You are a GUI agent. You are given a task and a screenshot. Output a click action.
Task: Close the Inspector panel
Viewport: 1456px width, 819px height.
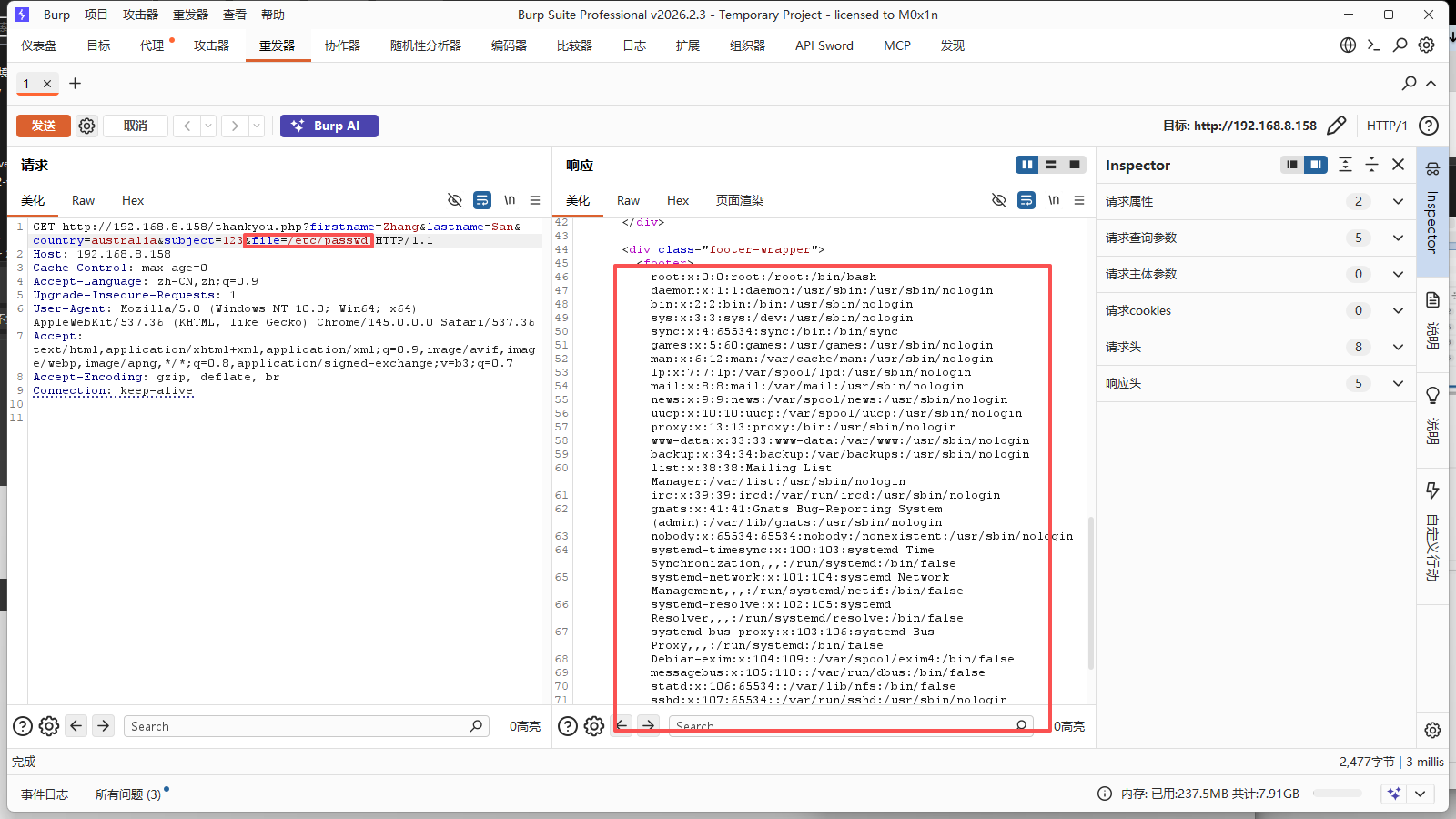pos(1399,165)
